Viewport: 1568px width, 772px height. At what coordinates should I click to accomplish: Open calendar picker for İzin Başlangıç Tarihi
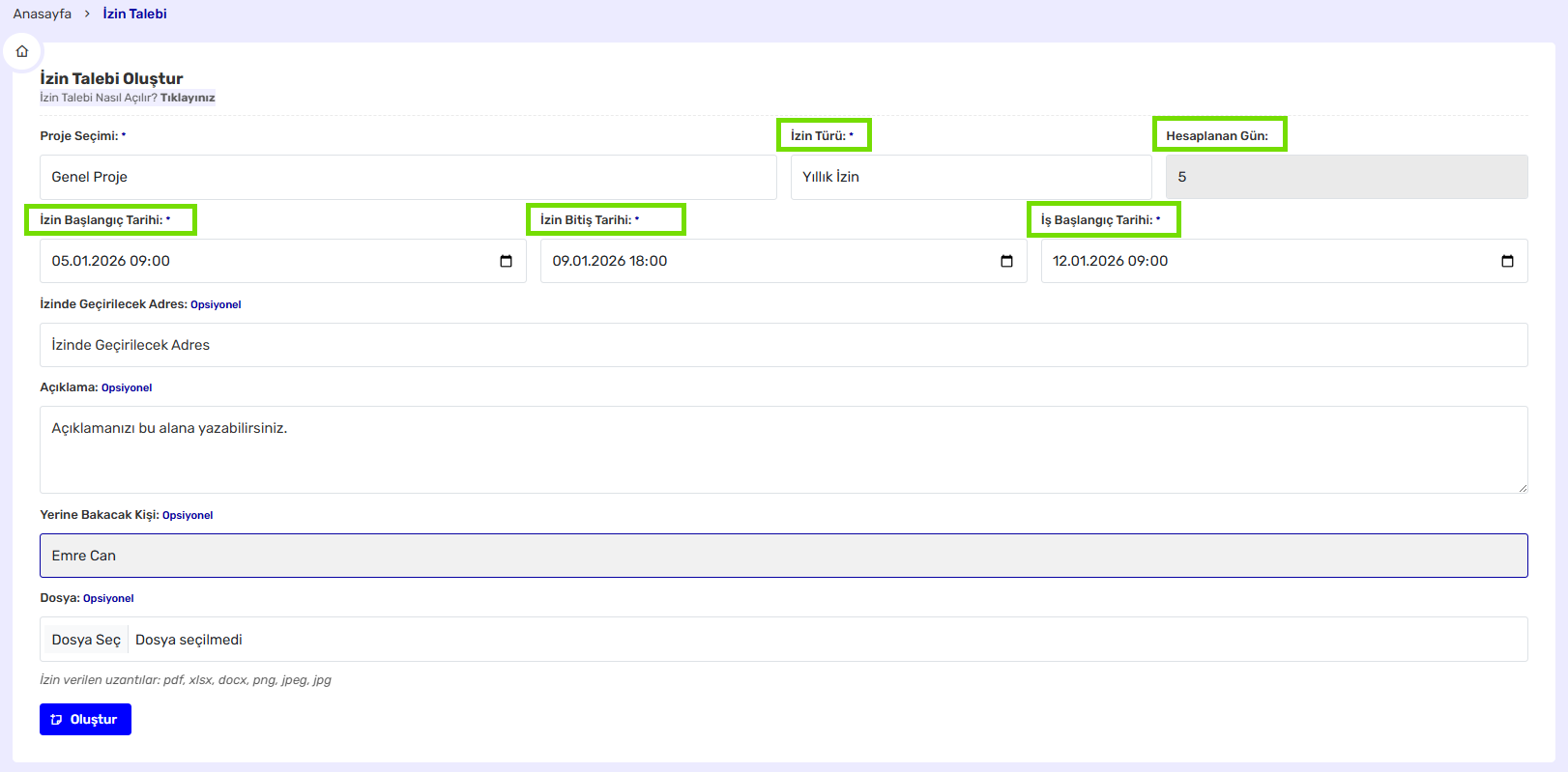[506, 261]
